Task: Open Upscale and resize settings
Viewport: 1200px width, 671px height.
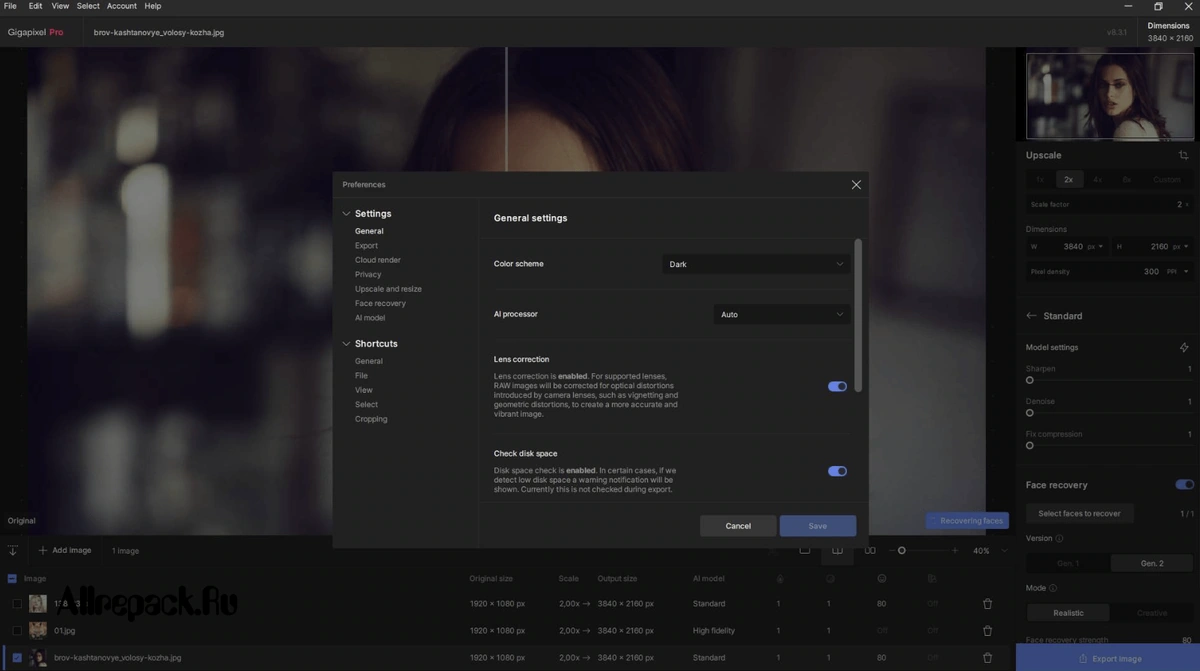Action: click(x=388, y=289)
